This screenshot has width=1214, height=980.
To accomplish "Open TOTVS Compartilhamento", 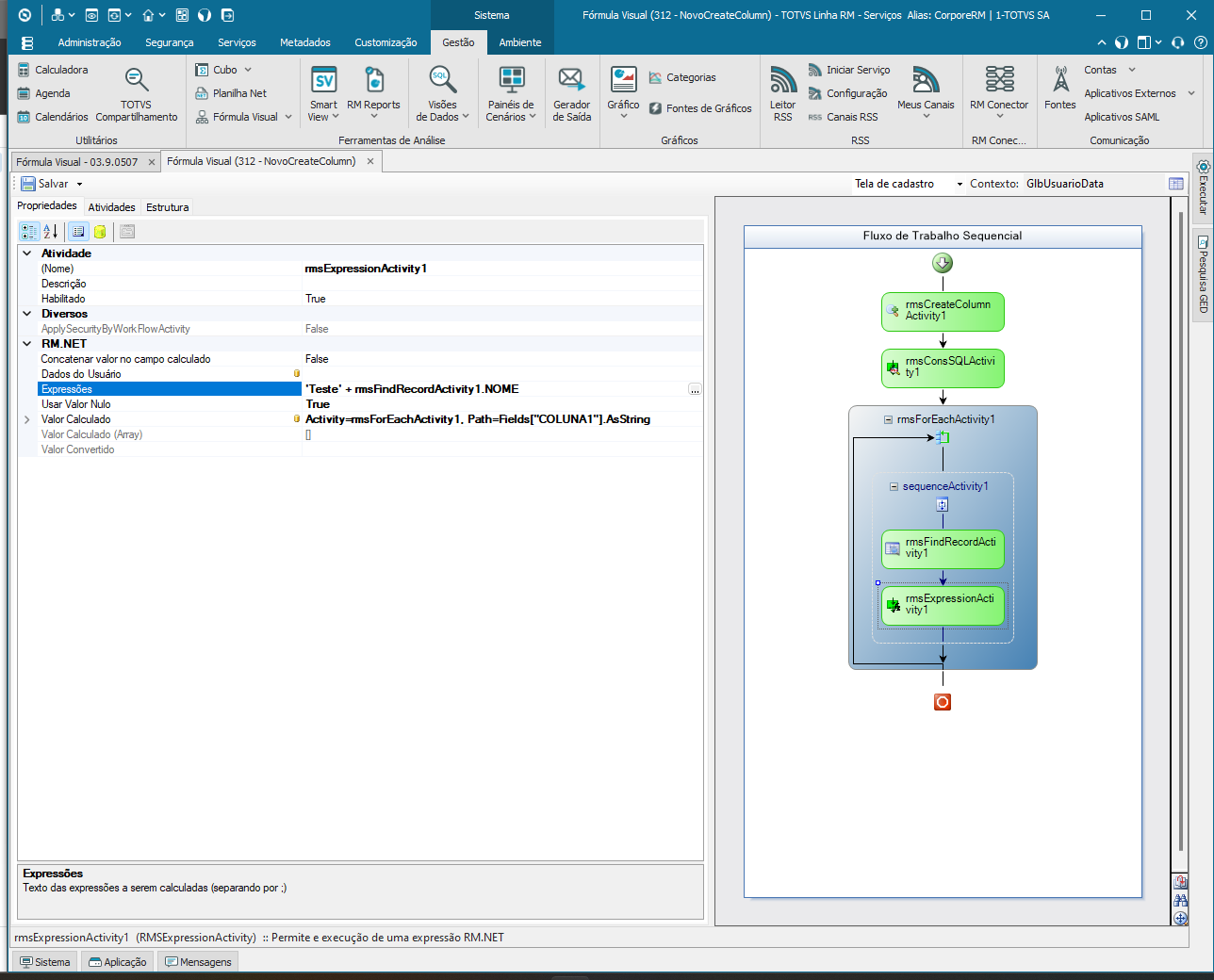I will [x=137, y=93].
